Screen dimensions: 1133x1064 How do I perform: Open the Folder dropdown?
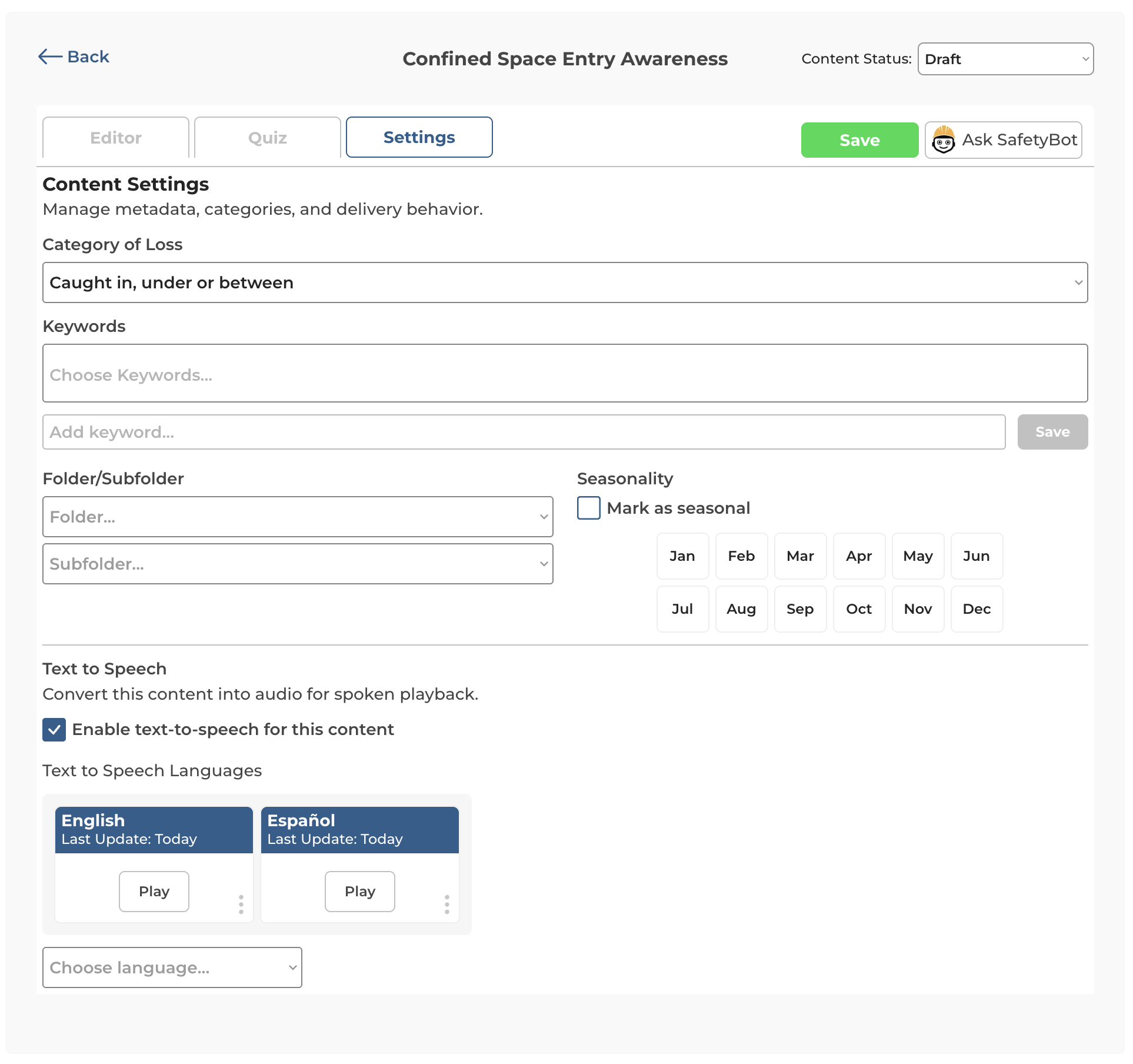[297, 517]
